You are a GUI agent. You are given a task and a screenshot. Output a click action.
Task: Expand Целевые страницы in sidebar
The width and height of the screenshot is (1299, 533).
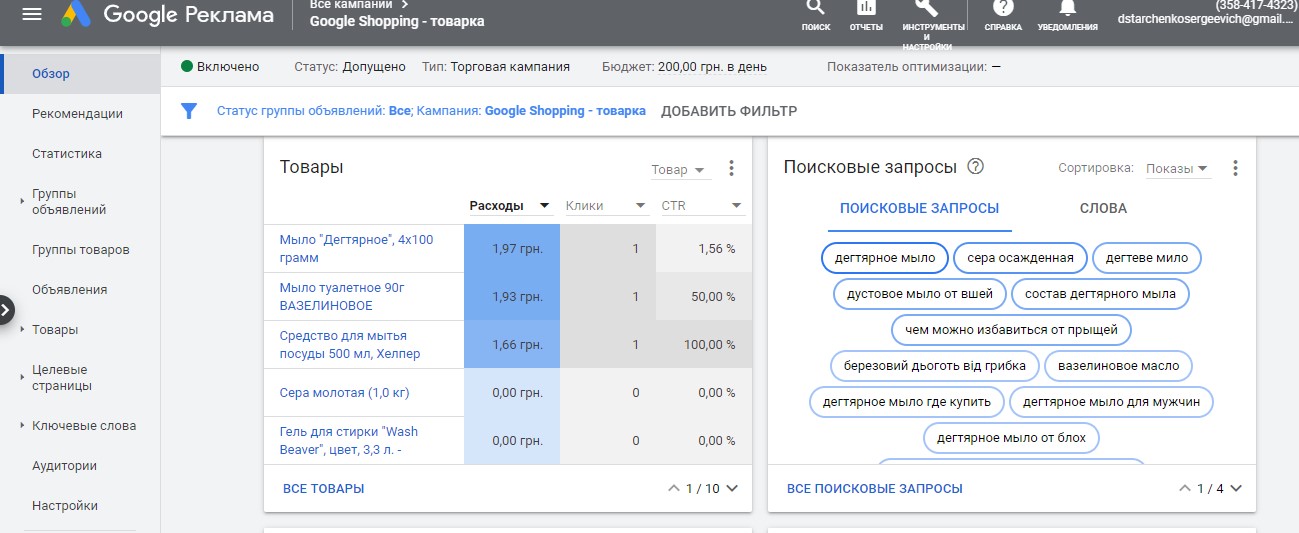(22, 378)
